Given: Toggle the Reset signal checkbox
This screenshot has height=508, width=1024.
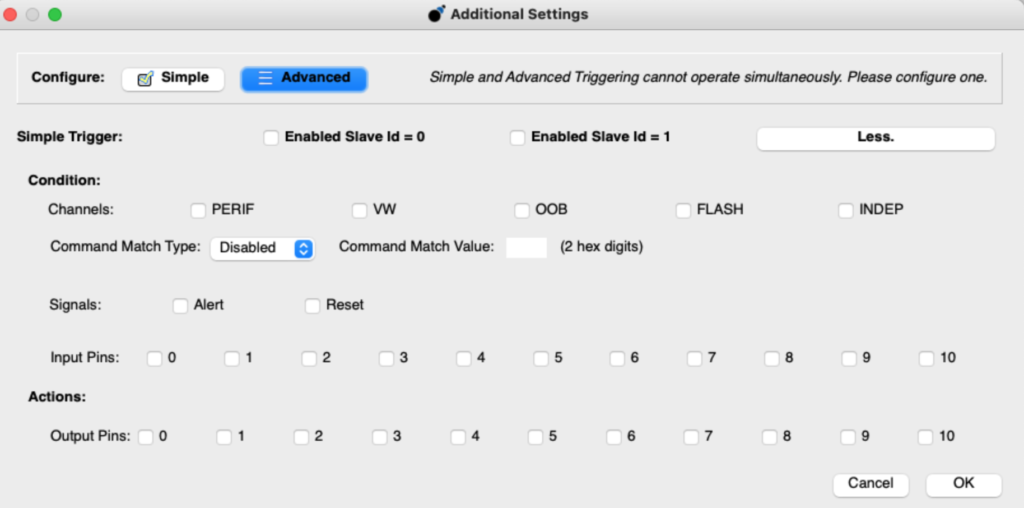Looking at the screenshot, I should coord(313,305).
